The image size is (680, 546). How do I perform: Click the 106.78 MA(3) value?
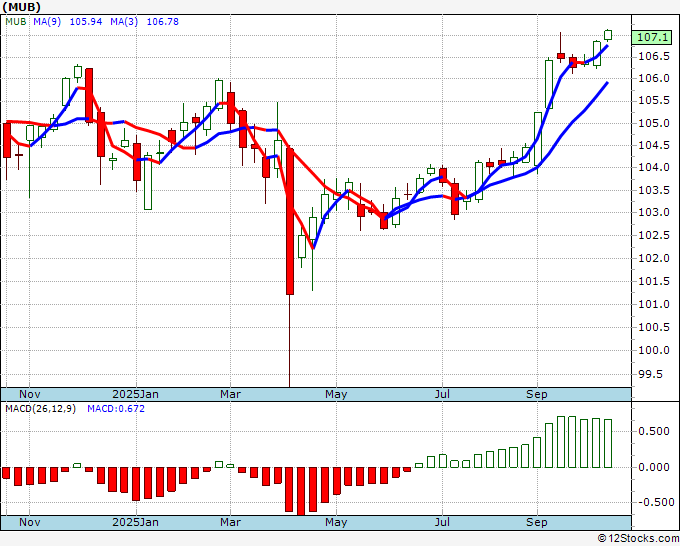point(163,22)
